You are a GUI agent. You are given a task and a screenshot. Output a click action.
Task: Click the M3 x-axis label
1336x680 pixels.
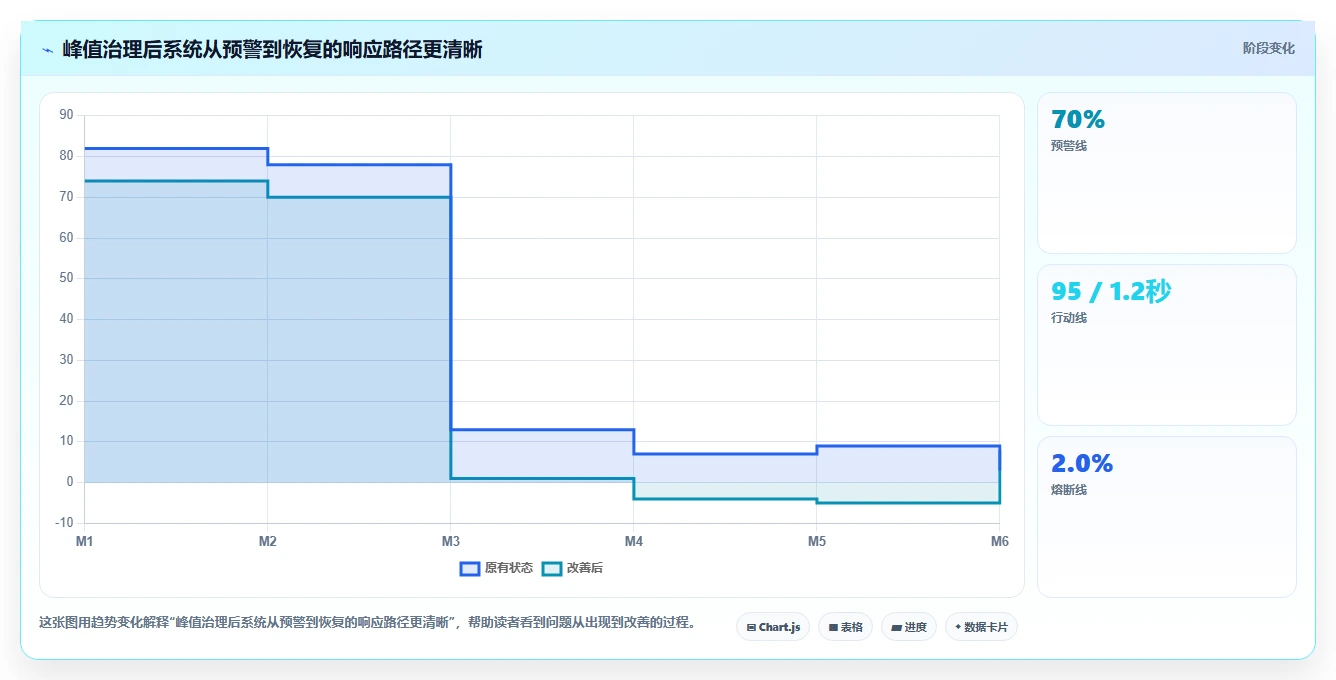(451, 541)
